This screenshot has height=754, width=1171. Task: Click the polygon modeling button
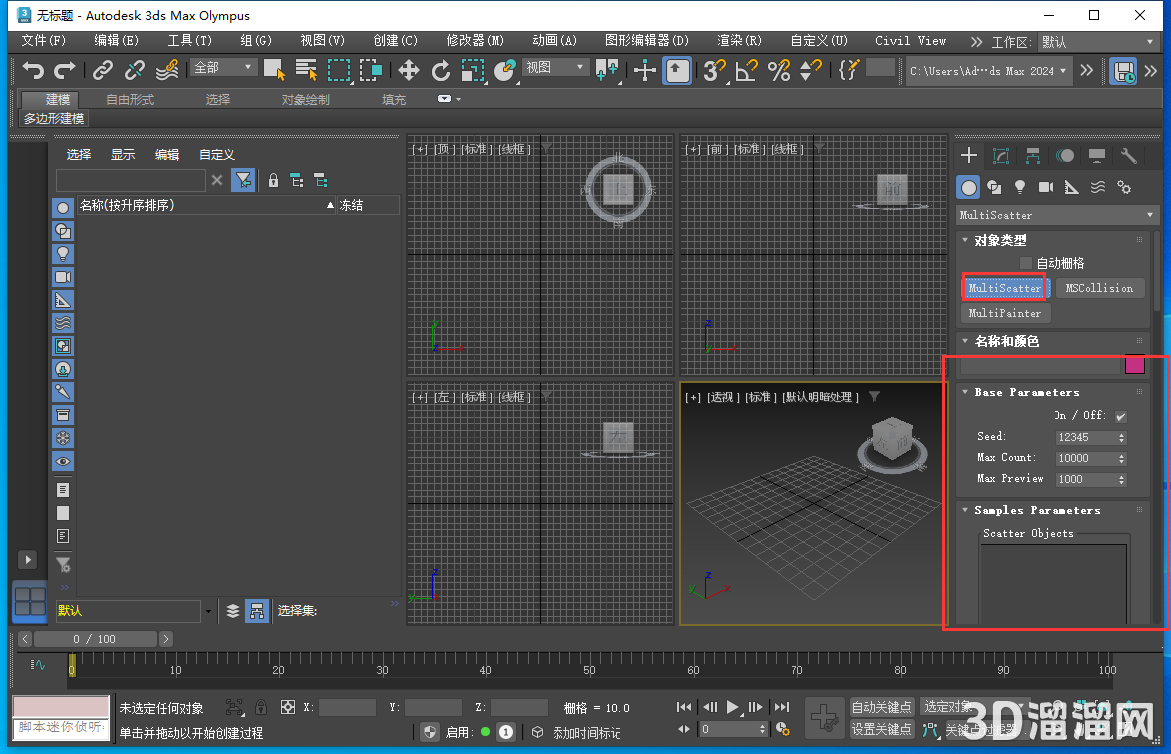click(55, 119)
